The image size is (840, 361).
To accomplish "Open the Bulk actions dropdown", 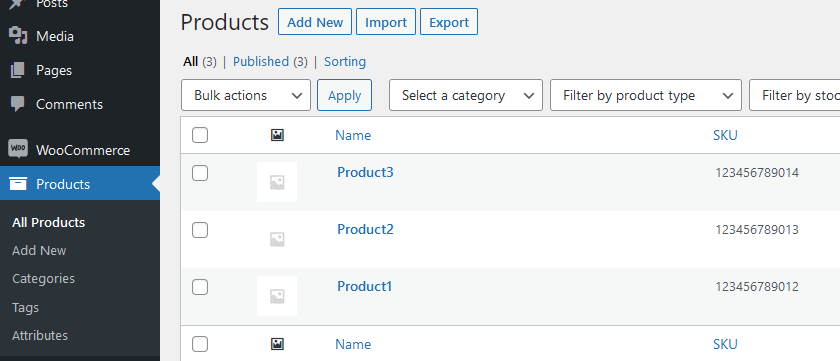I will coord(246,95).
